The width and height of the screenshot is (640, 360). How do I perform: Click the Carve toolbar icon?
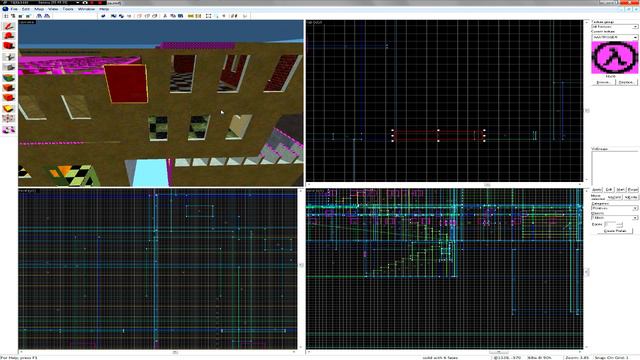tap(103, 16)
